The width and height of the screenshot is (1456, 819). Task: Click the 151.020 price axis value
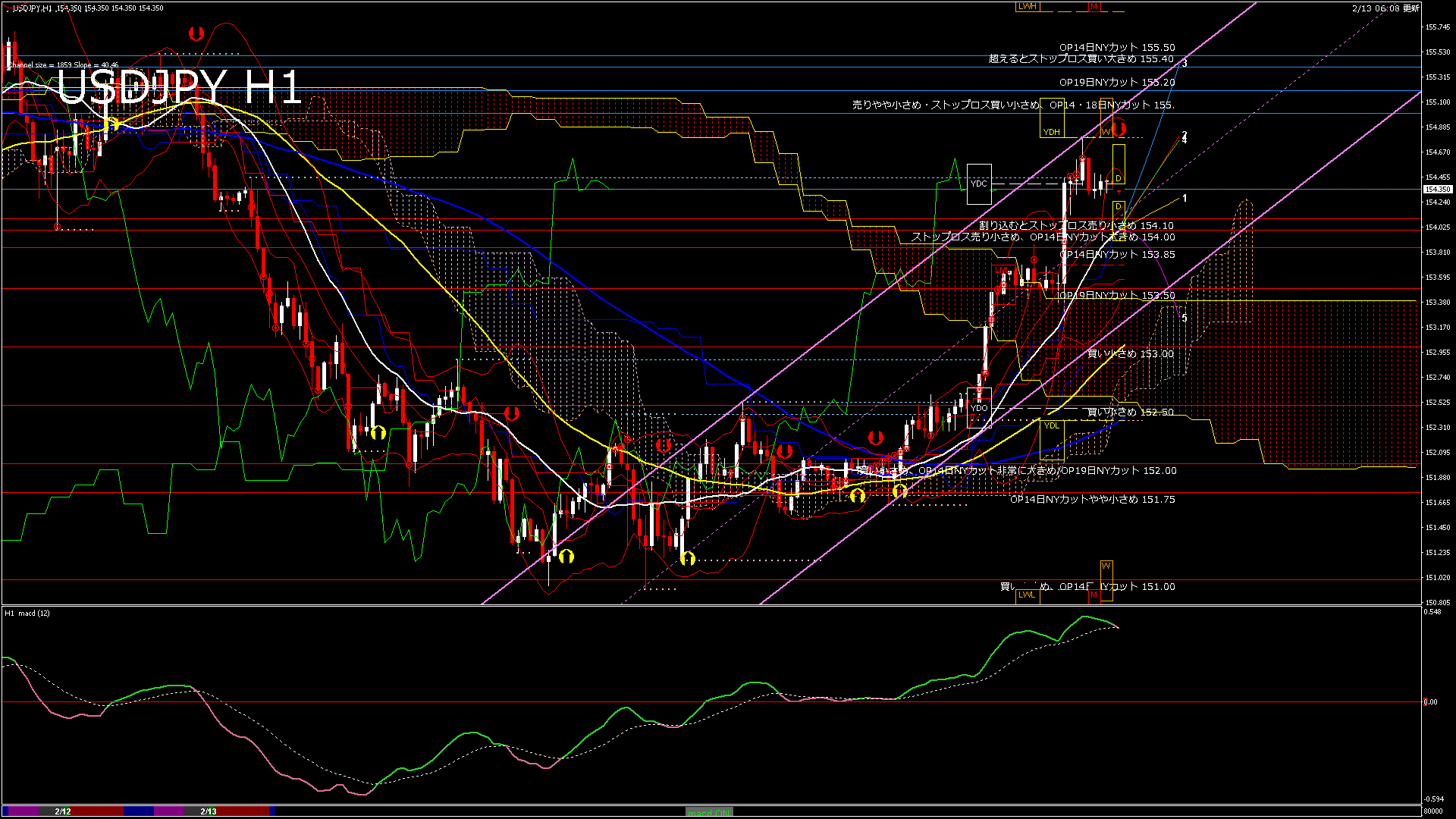pos(1438,577)
